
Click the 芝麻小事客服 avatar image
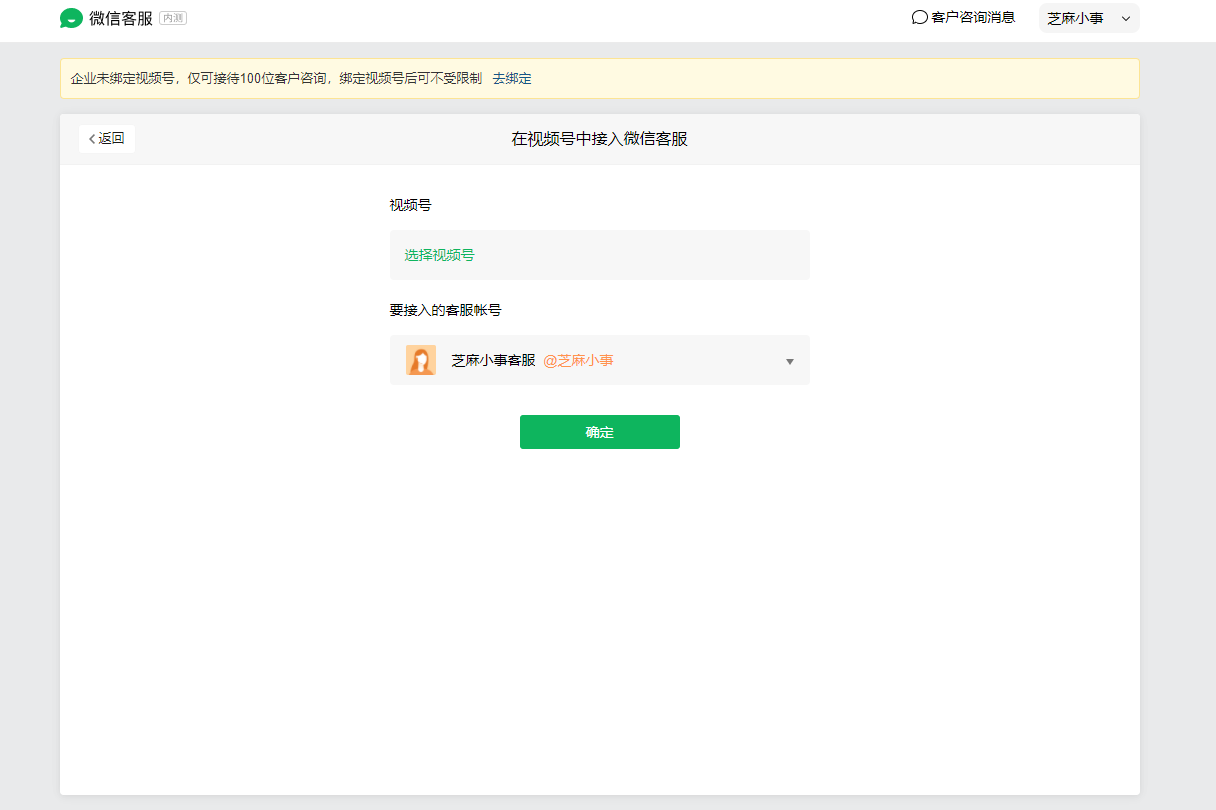[x=421, y=360]
